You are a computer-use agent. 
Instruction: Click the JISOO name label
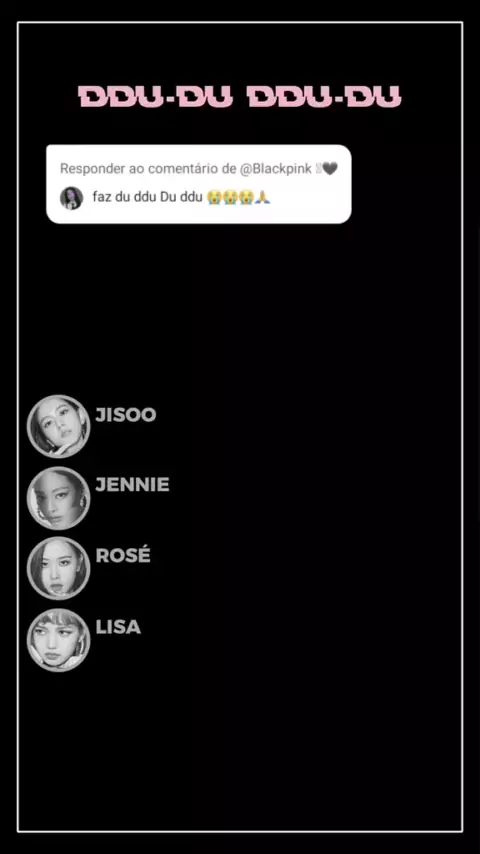126,415
